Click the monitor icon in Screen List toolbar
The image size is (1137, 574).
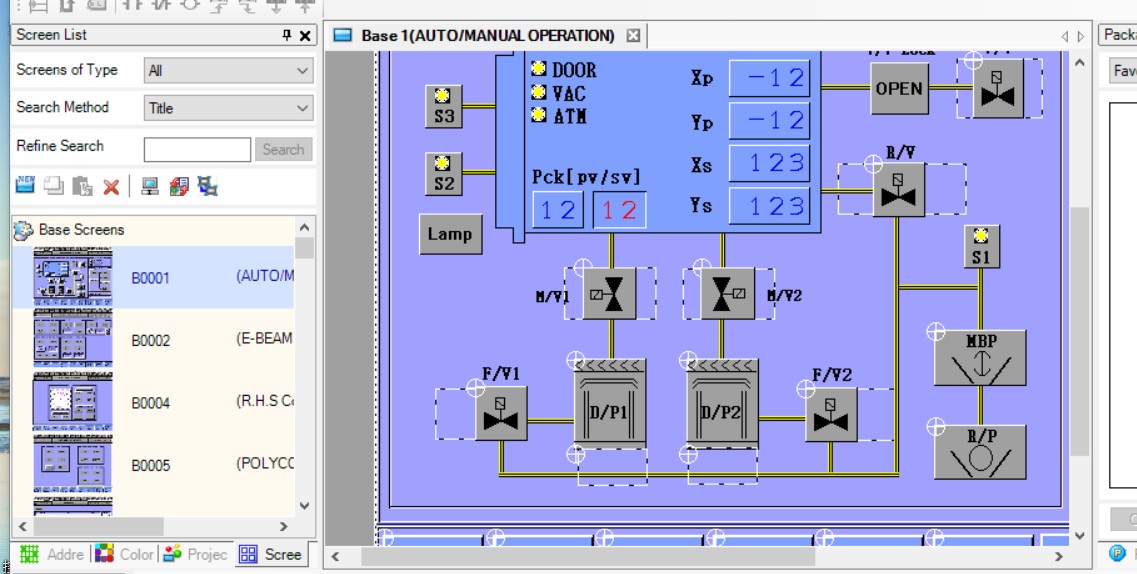pos(150,186)
